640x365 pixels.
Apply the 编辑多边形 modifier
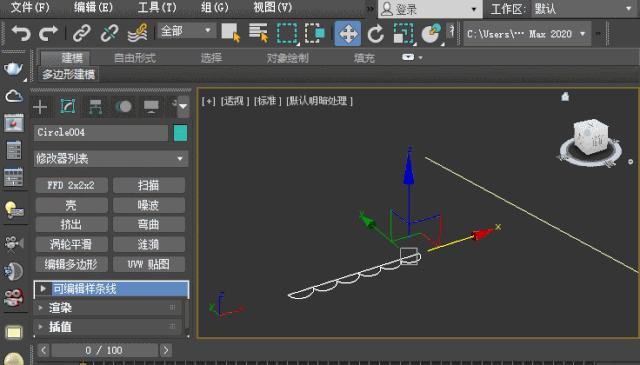[x=71, y=264]
